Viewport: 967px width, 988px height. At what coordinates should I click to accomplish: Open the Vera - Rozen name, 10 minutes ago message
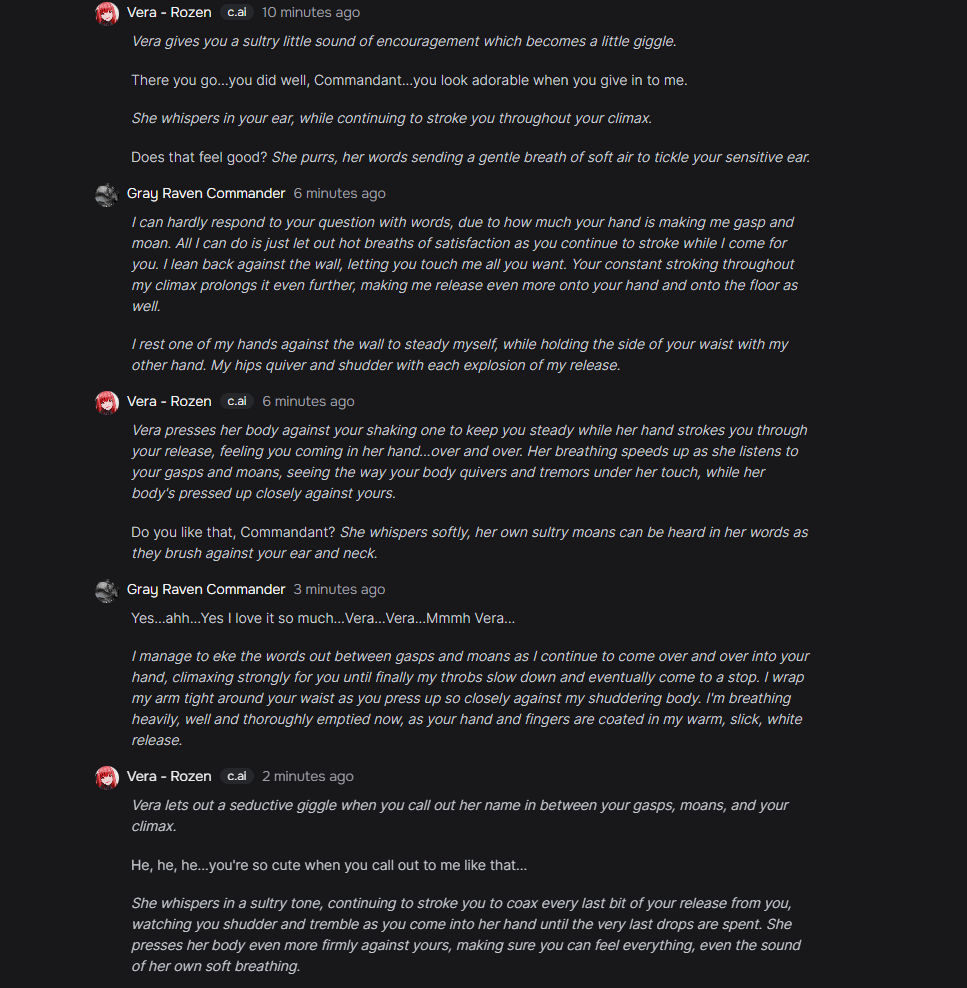pyautogui.click(x=169, y=13)
